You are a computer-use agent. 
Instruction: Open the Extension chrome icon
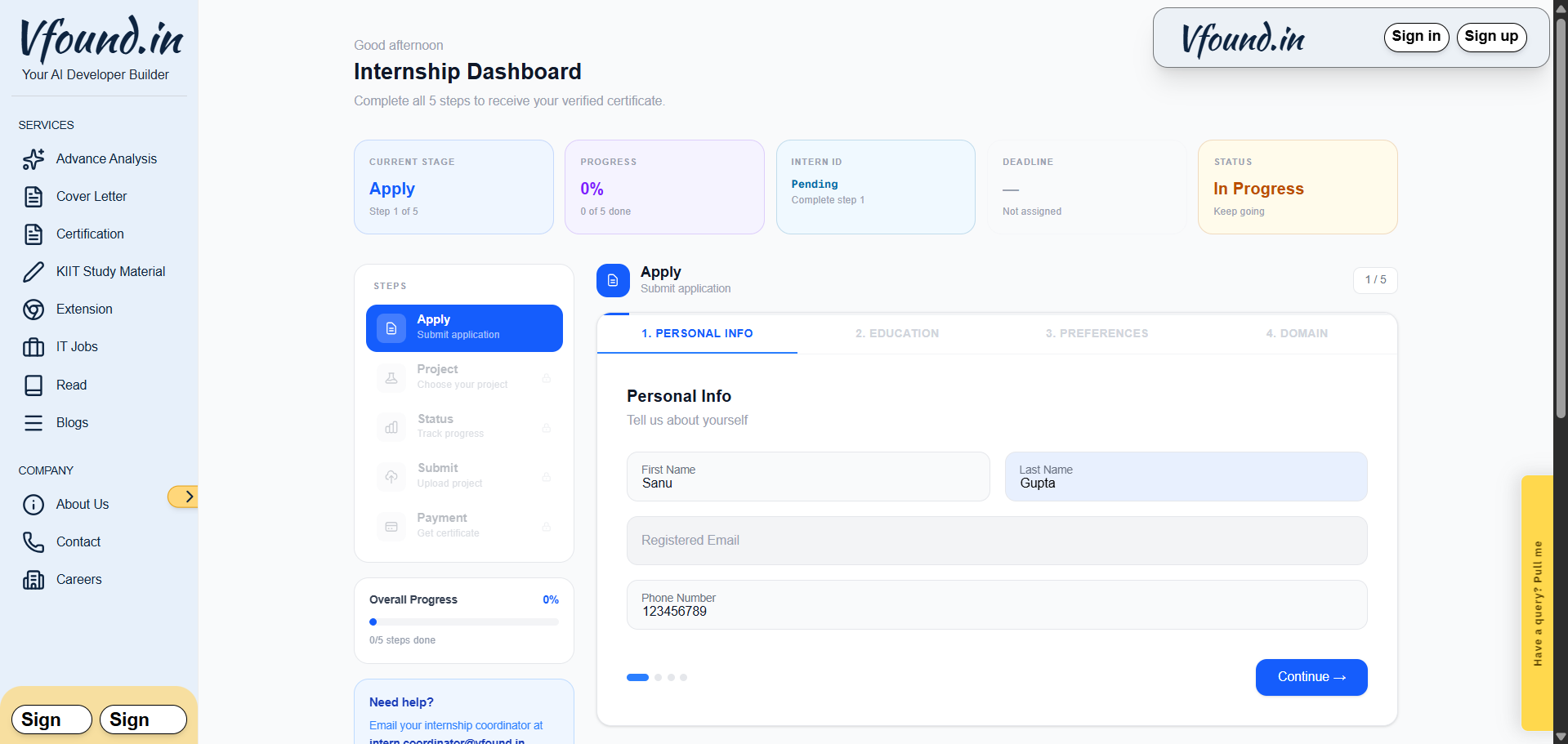pos(34,310)
